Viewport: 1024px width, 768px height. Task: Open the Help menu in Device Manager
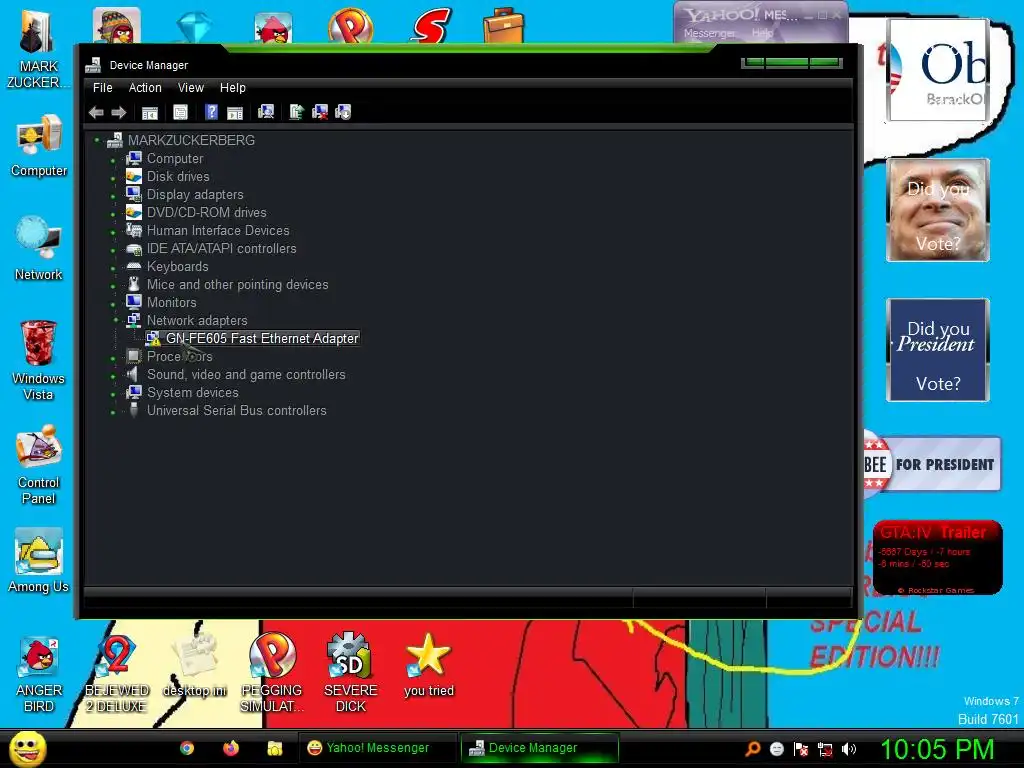(232, 88)
